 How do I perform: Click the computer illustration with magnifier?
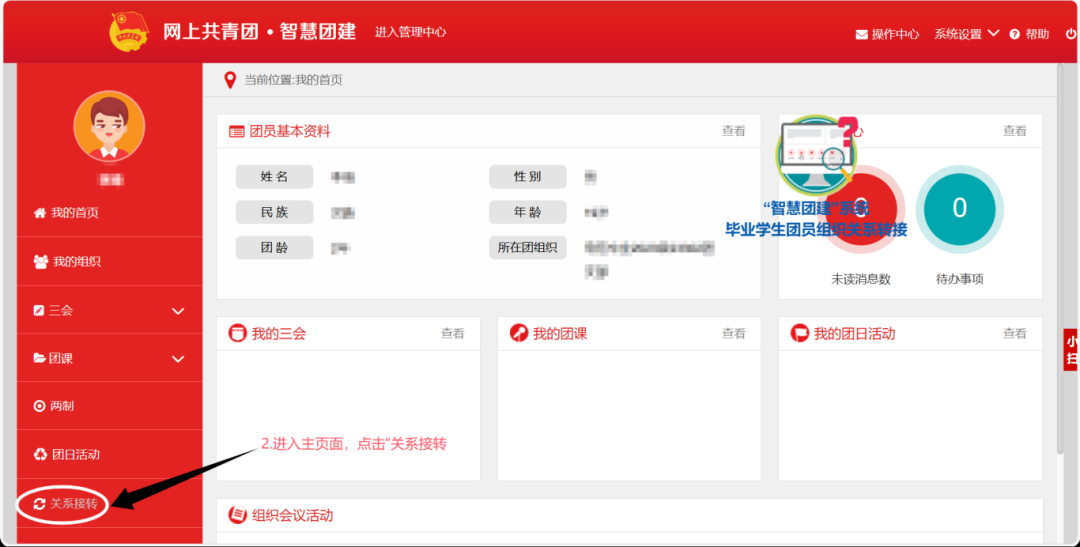(x=818, y=155)
